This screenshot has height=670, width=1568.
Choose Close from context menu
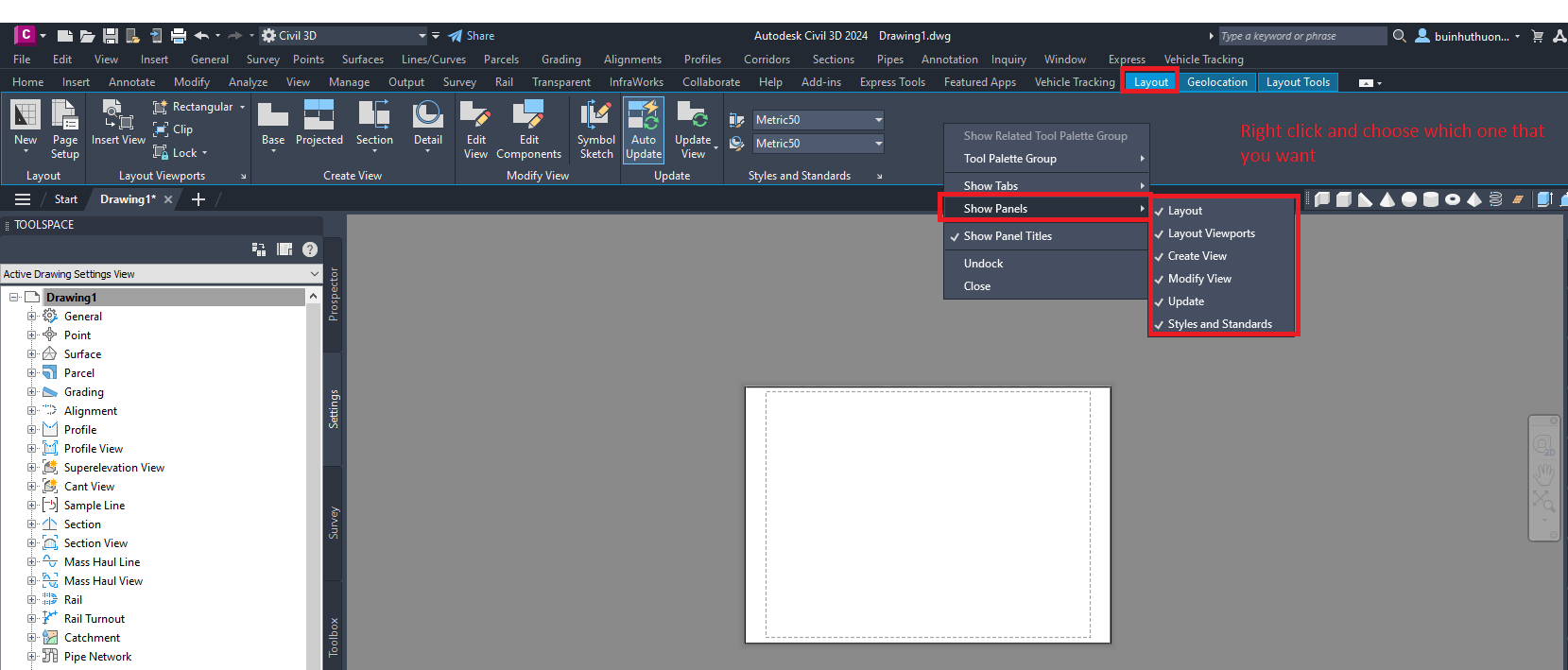click(x=1046, y=286)
